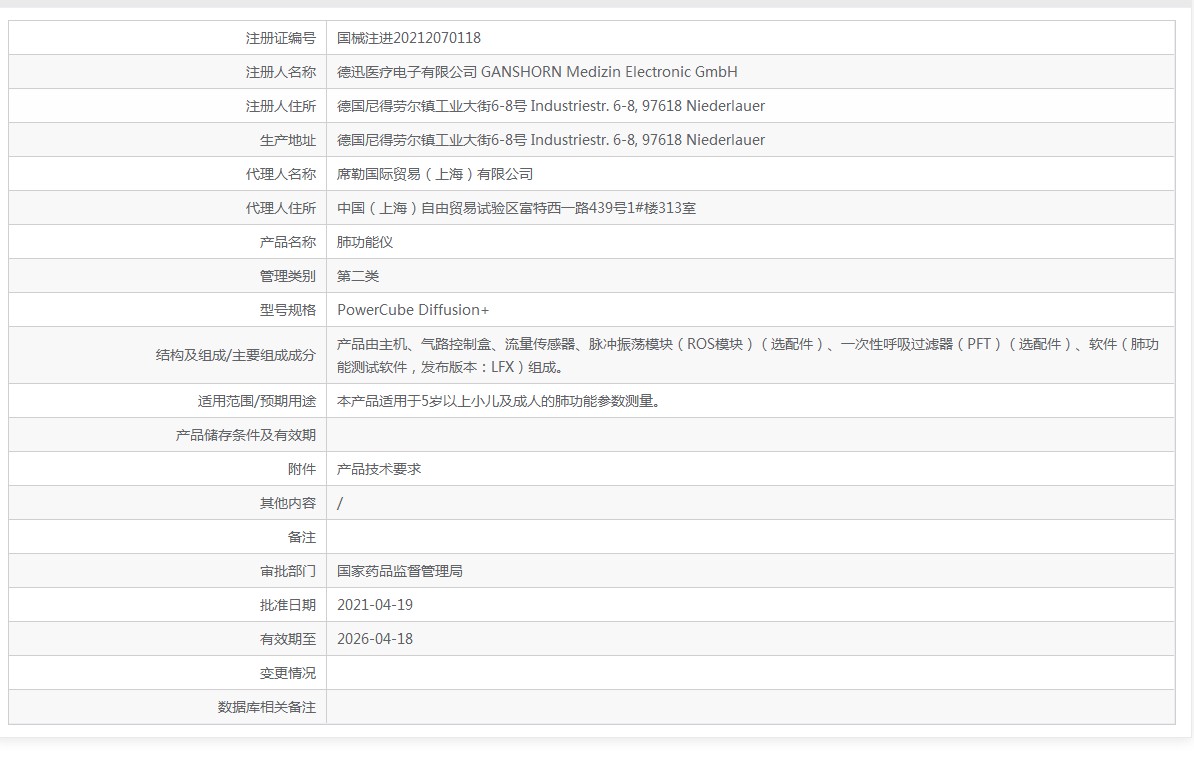Click the 审批部门 label

[288, 571]
